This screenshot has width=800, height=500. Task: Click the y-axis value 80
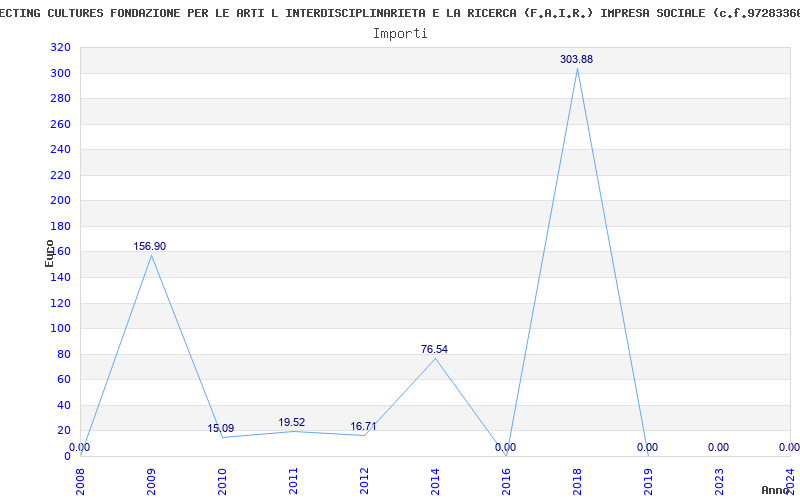click(64, 355)
